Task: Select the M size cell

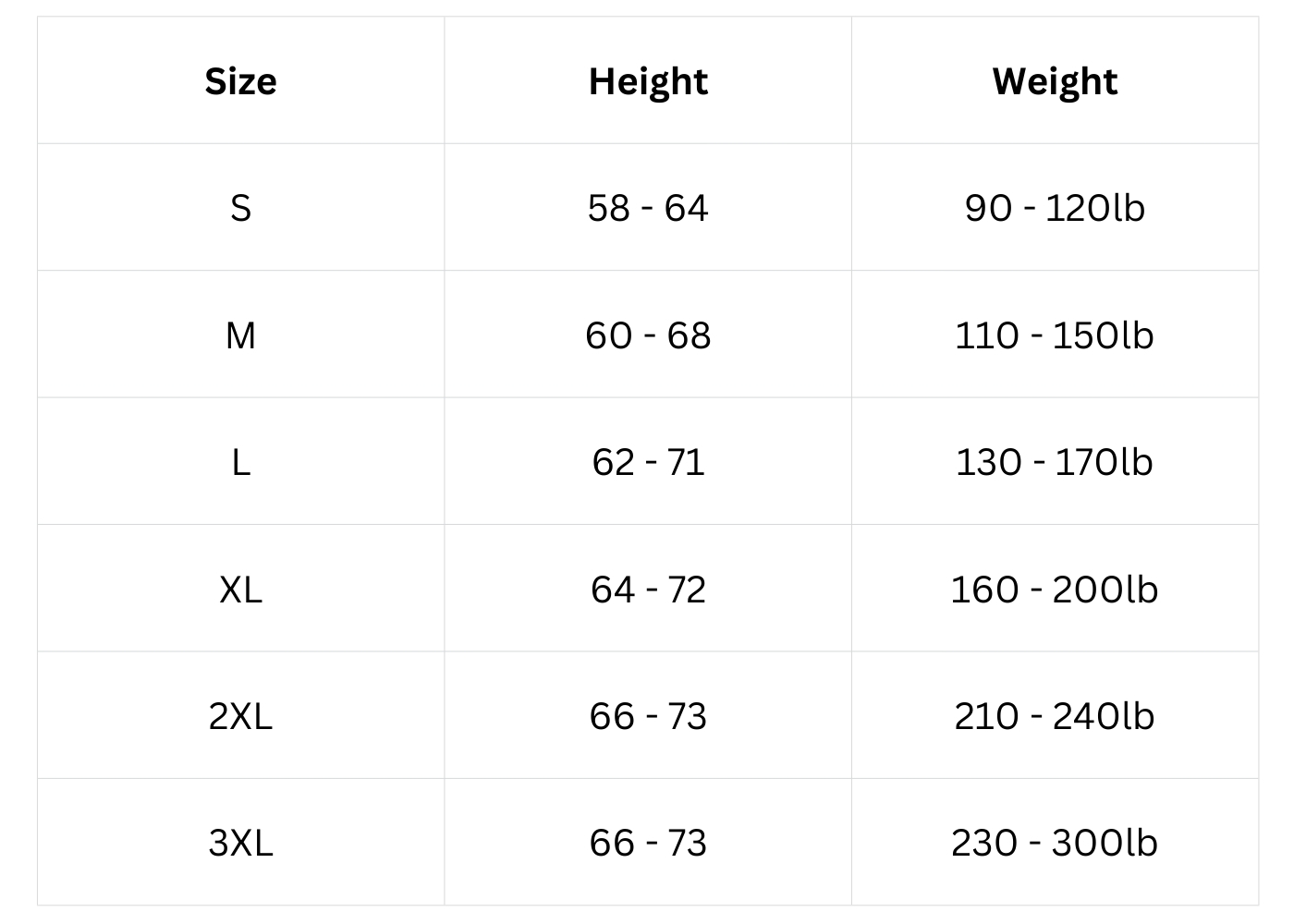Action: click(x=240, y=334)
